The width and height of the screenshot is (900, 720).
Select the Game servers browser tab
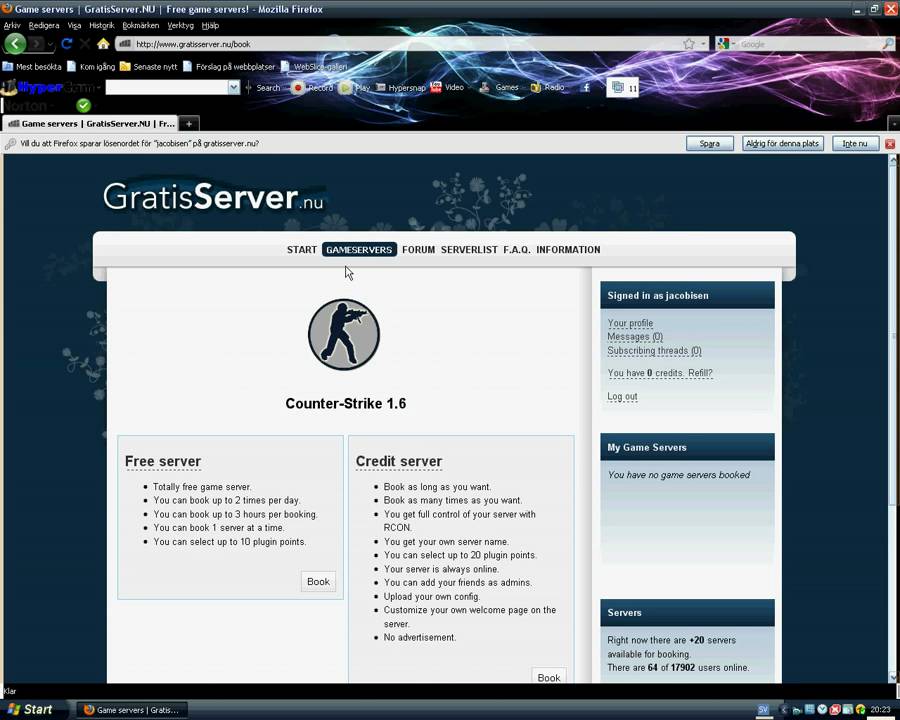point(91,123)
